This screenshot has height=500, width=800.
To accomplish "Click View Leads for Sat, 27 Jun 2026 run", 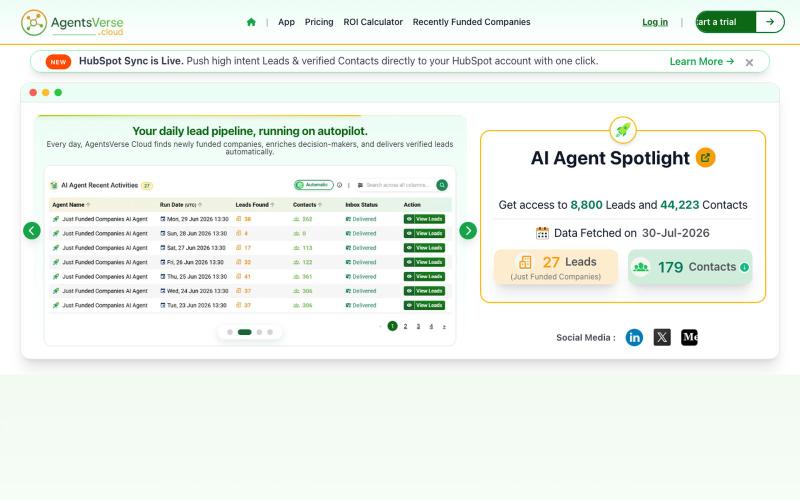I will coord(424,247).
